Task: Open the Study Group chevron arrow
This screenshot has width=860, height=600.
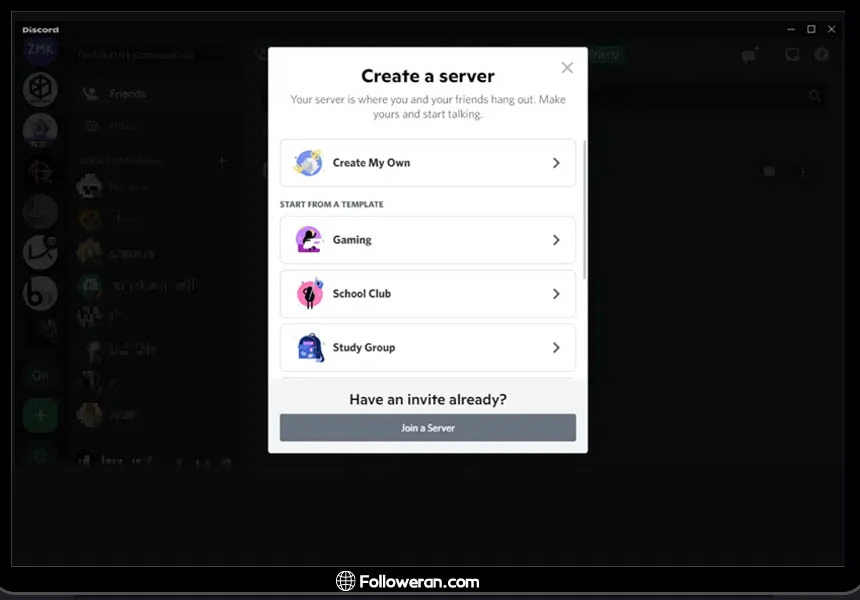Action: [x=556, y=348]
